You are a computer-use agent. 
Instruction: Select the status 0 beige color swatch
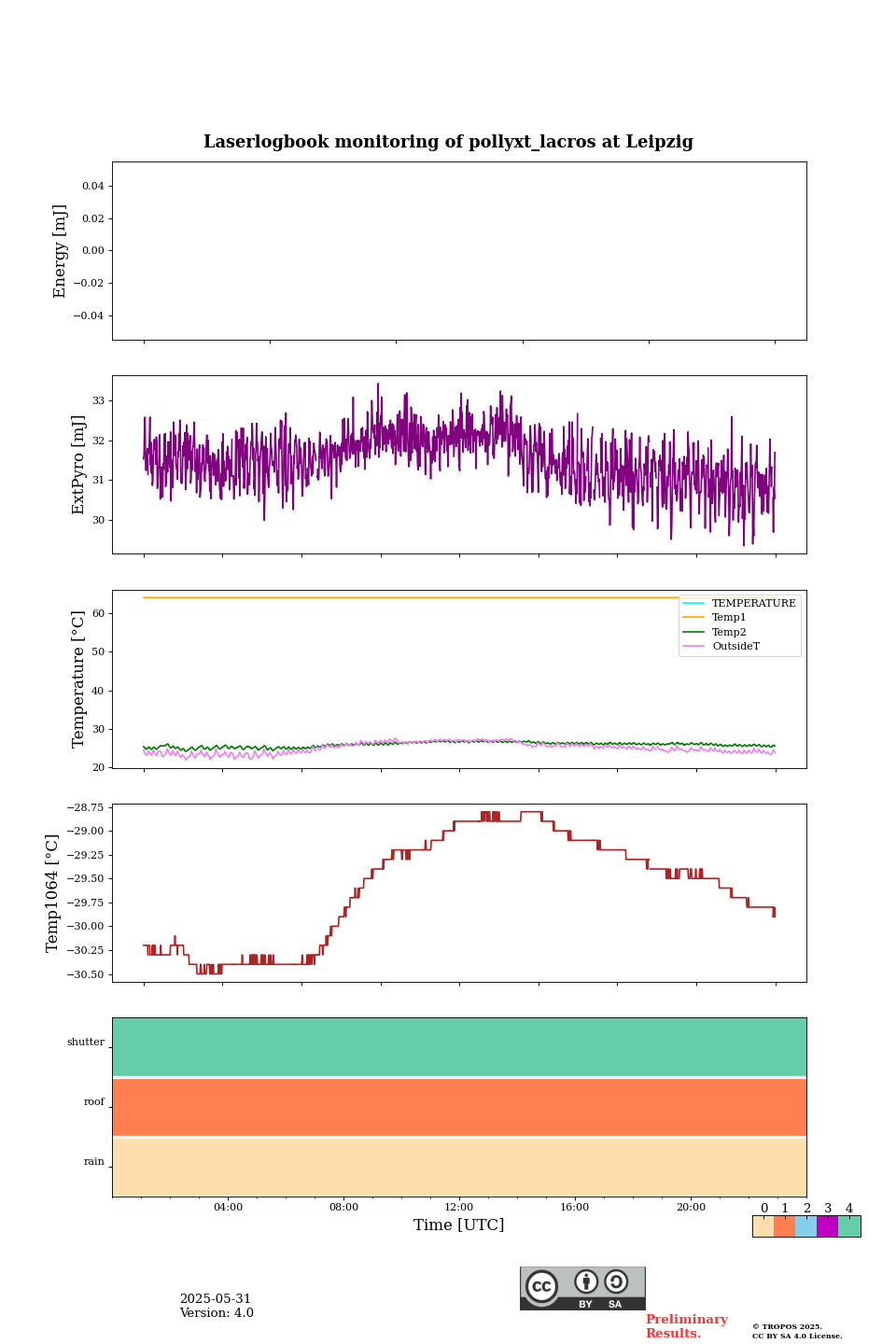(763, 1226)
